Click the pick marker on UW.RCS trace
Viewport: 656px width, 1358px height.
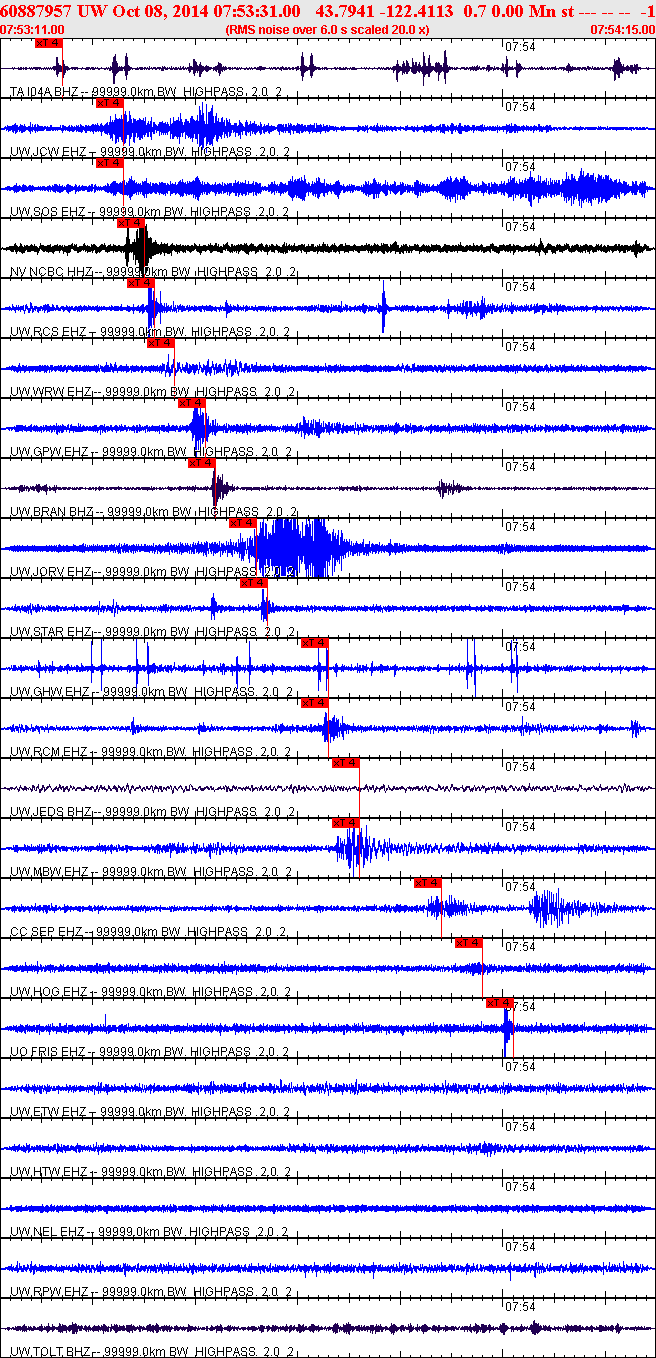pos(140,283)
